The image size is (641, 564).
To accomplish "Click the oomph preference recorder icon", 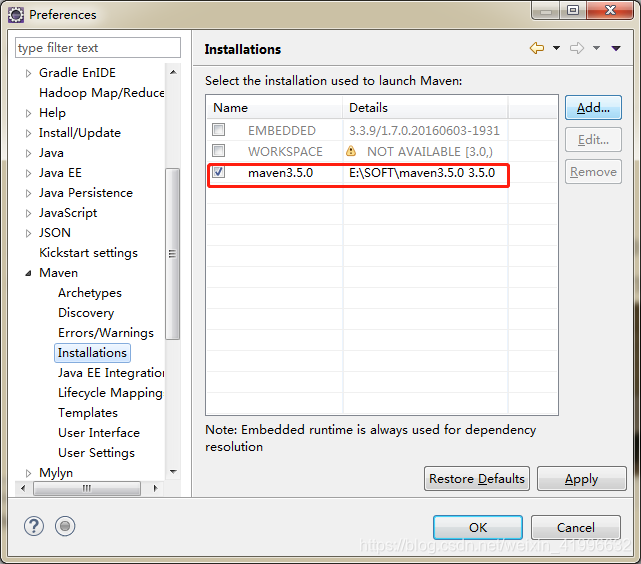I will pyautogui.click(x=65, y=526).
